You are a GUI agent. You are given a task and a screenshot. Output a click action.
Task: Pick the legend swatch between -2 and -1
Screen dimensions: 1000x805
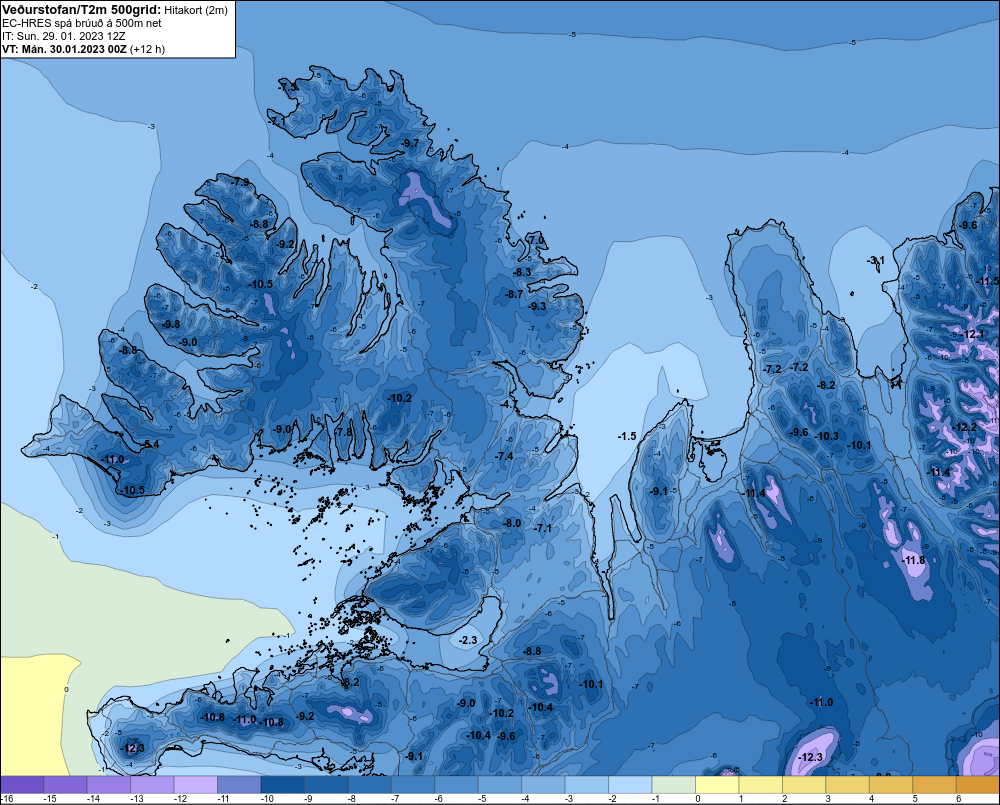pos(630,785)
